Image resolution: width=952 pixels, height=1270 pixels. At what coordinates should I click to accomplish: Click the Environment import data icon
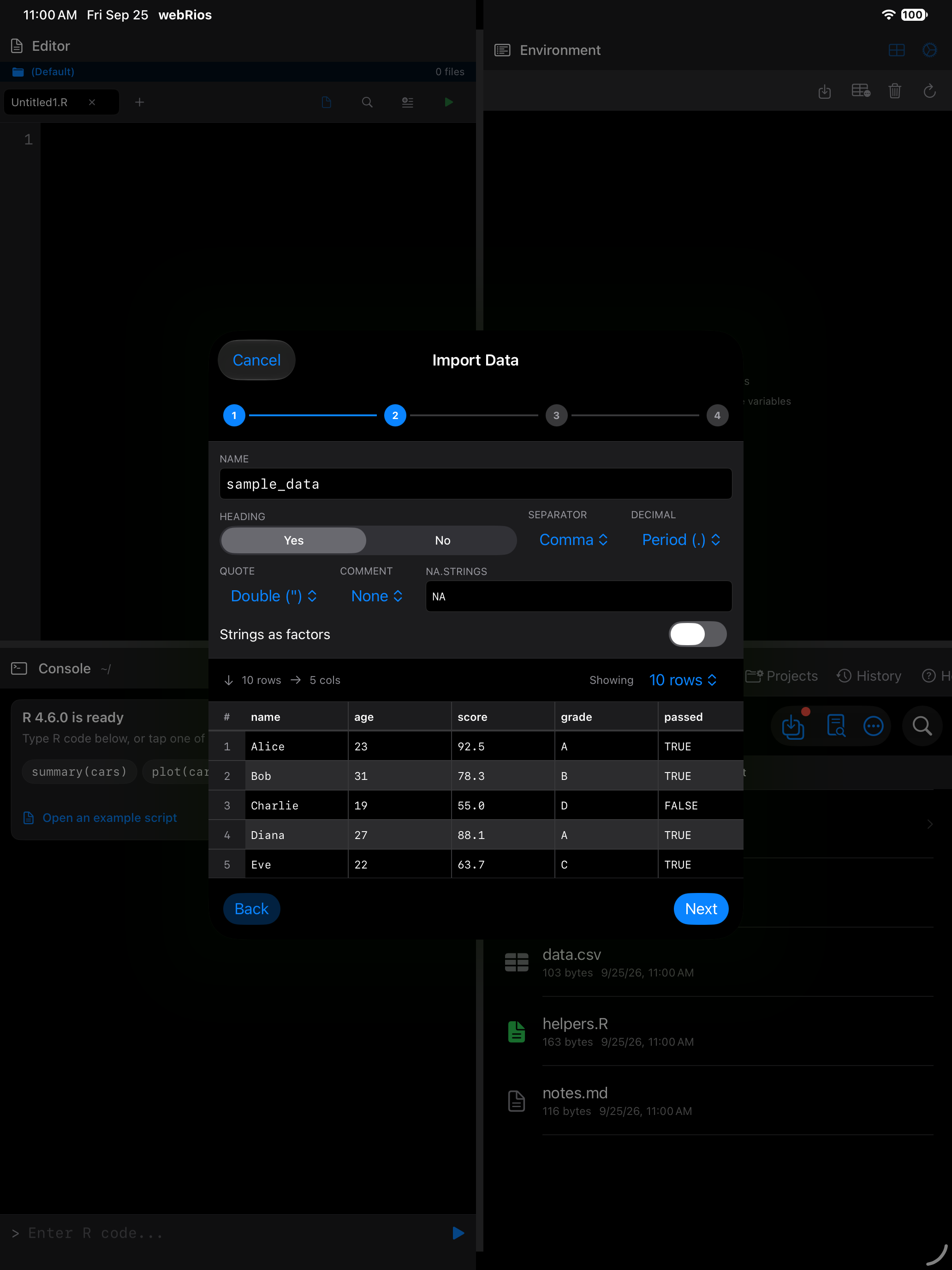click(x=825, y=91)
